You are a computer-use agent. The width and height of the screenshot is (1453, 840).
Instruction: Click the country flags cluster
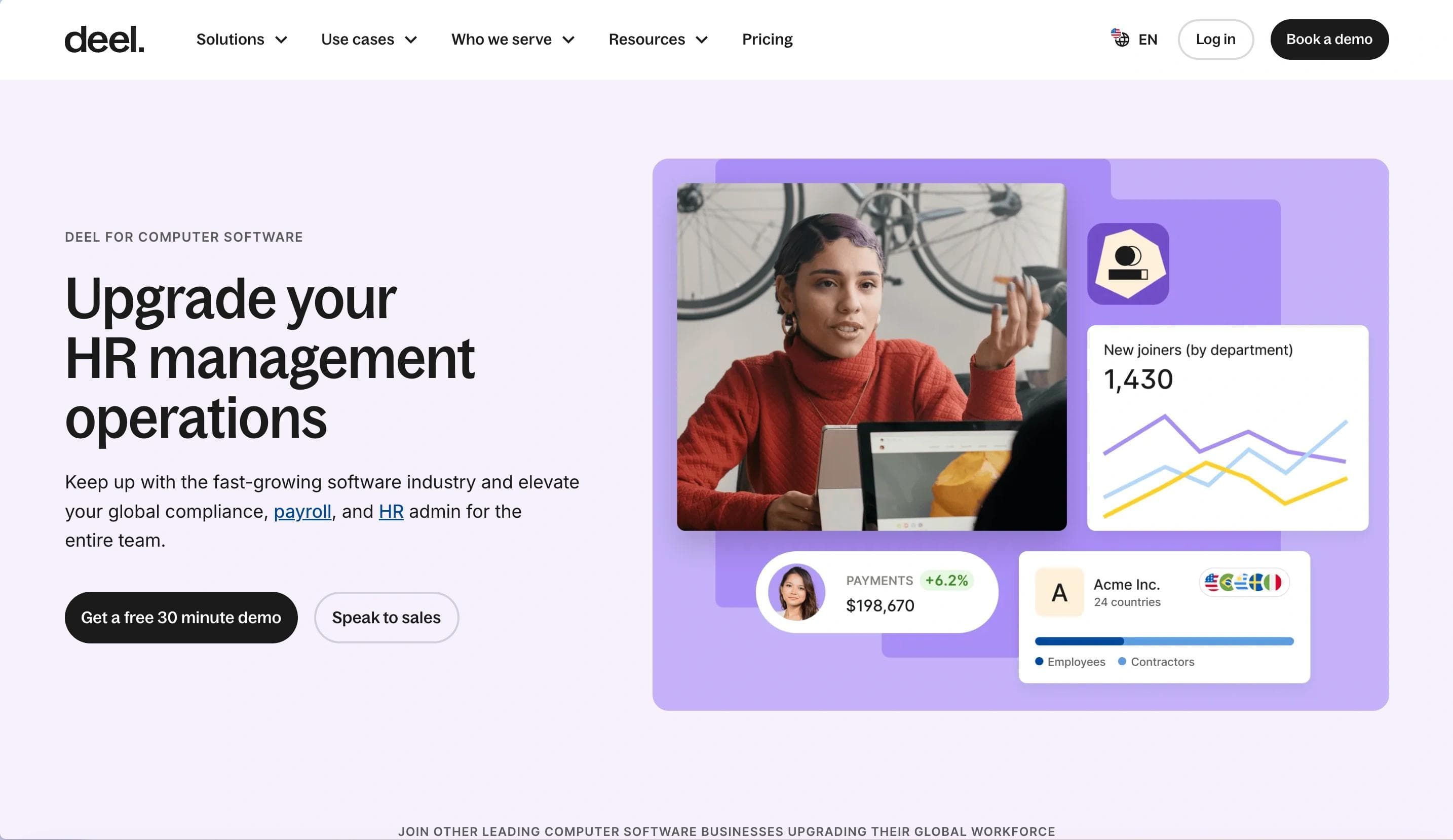pos(1244,582)
